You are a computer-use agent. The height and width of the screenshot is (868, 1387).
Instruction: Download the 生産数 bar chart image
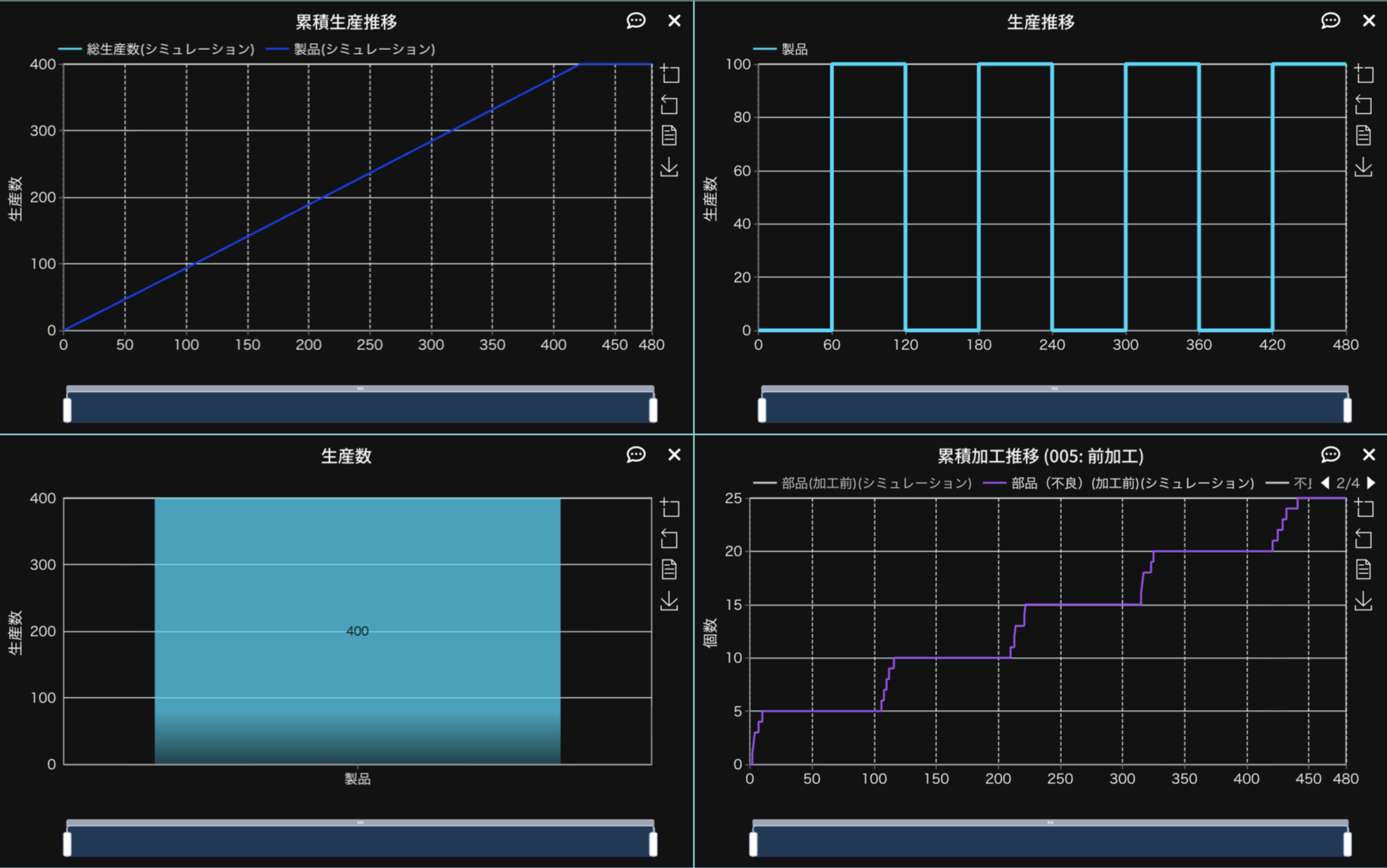[669, 601]
